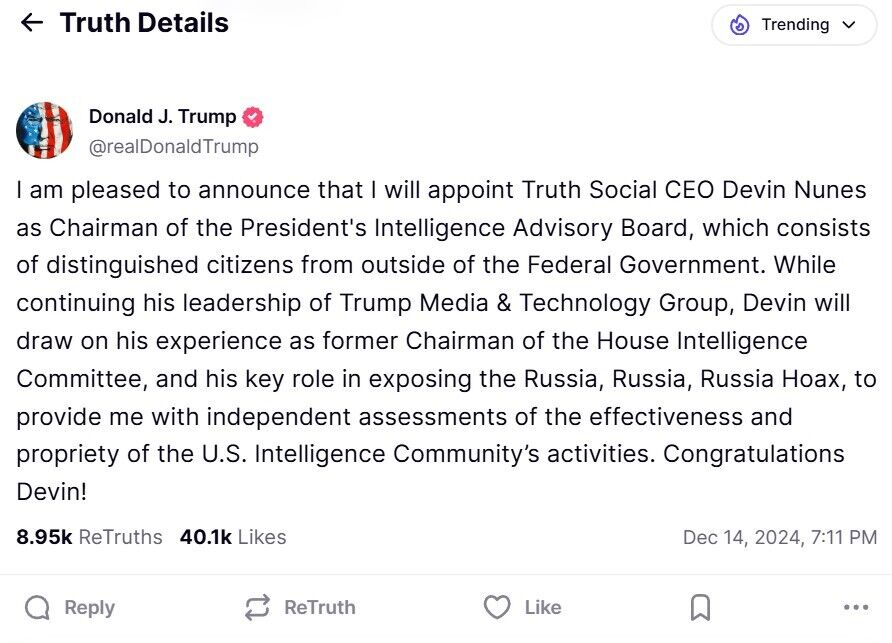Click the Dec 14, 2024 timestamp

click(779, 537)
